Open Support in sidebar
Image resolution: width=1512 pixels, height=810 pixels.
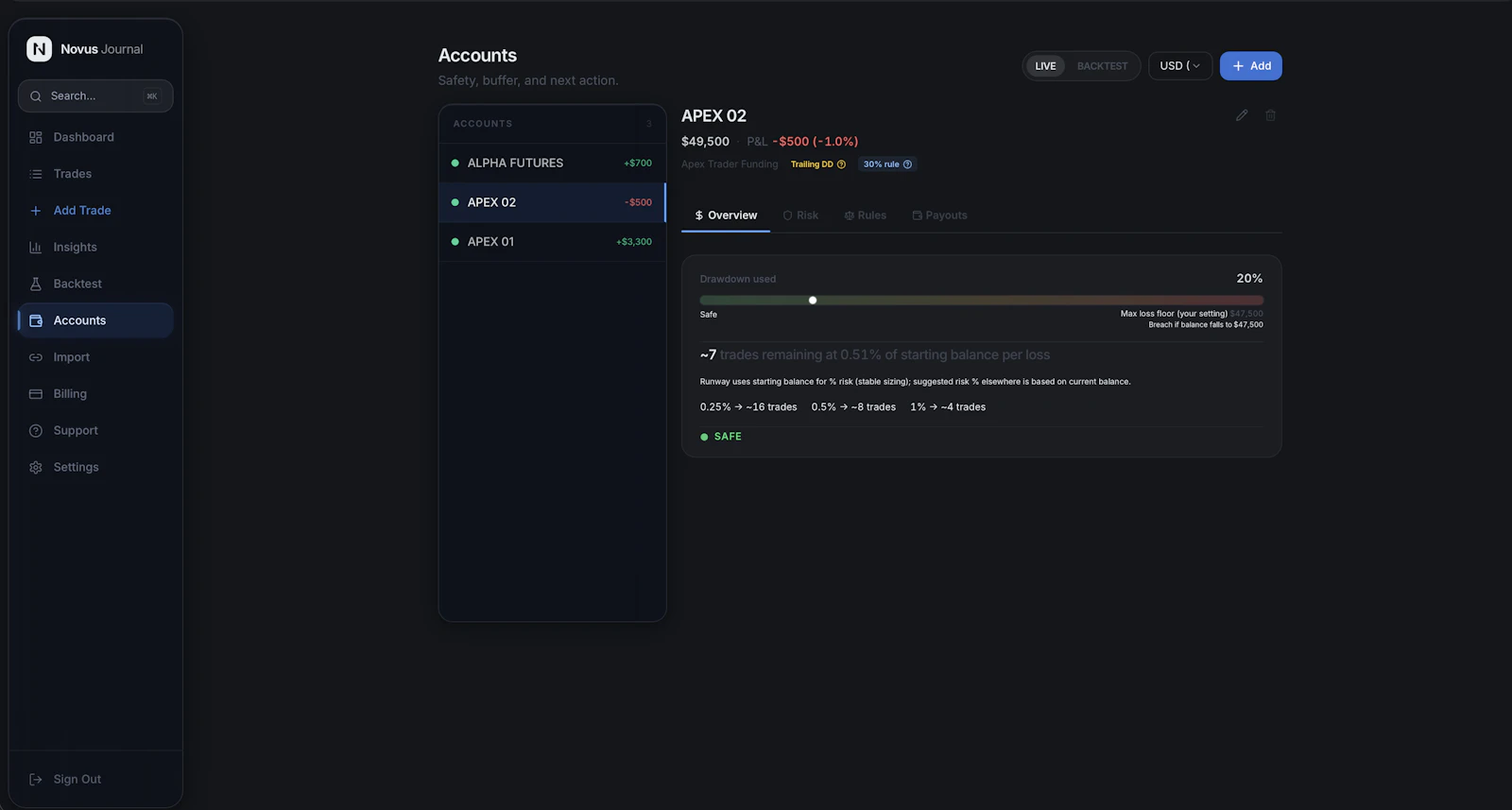click(x=95, y=431)
